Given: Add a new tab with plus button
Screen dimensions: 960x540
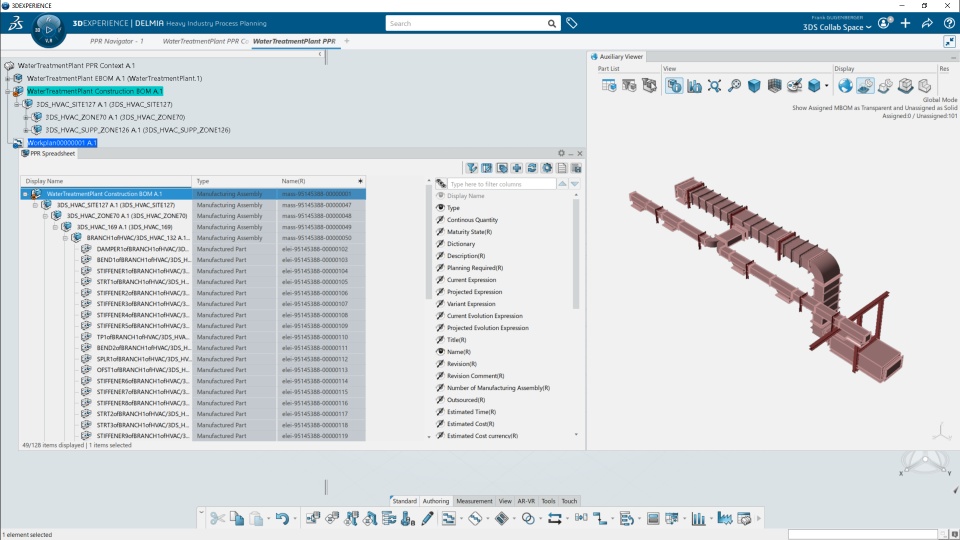Looking at the screenshot, I should pyautogui.click(x=347, y=41).
